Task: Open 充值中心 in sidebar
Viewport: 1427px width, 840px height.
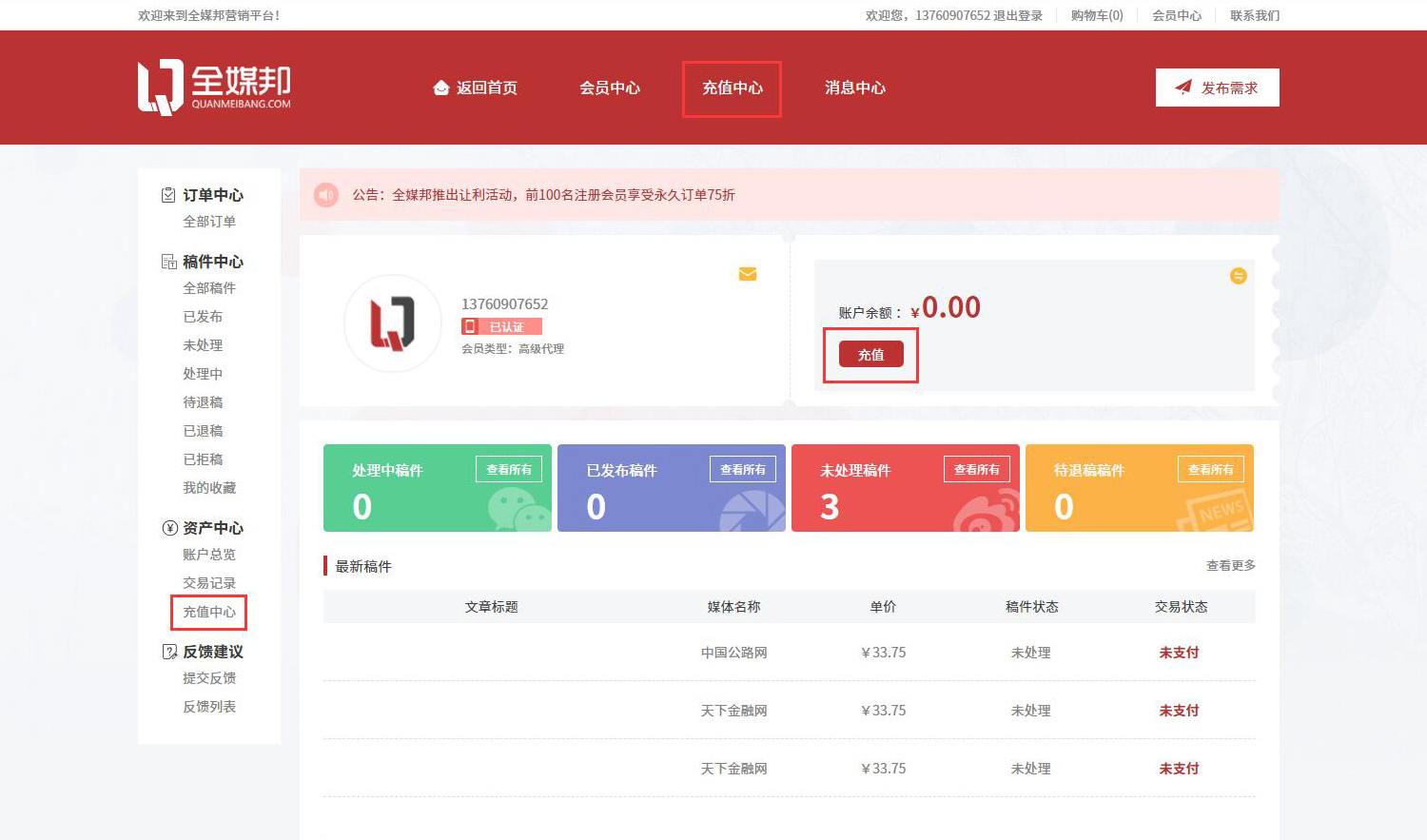Action: tap(209, 612)
